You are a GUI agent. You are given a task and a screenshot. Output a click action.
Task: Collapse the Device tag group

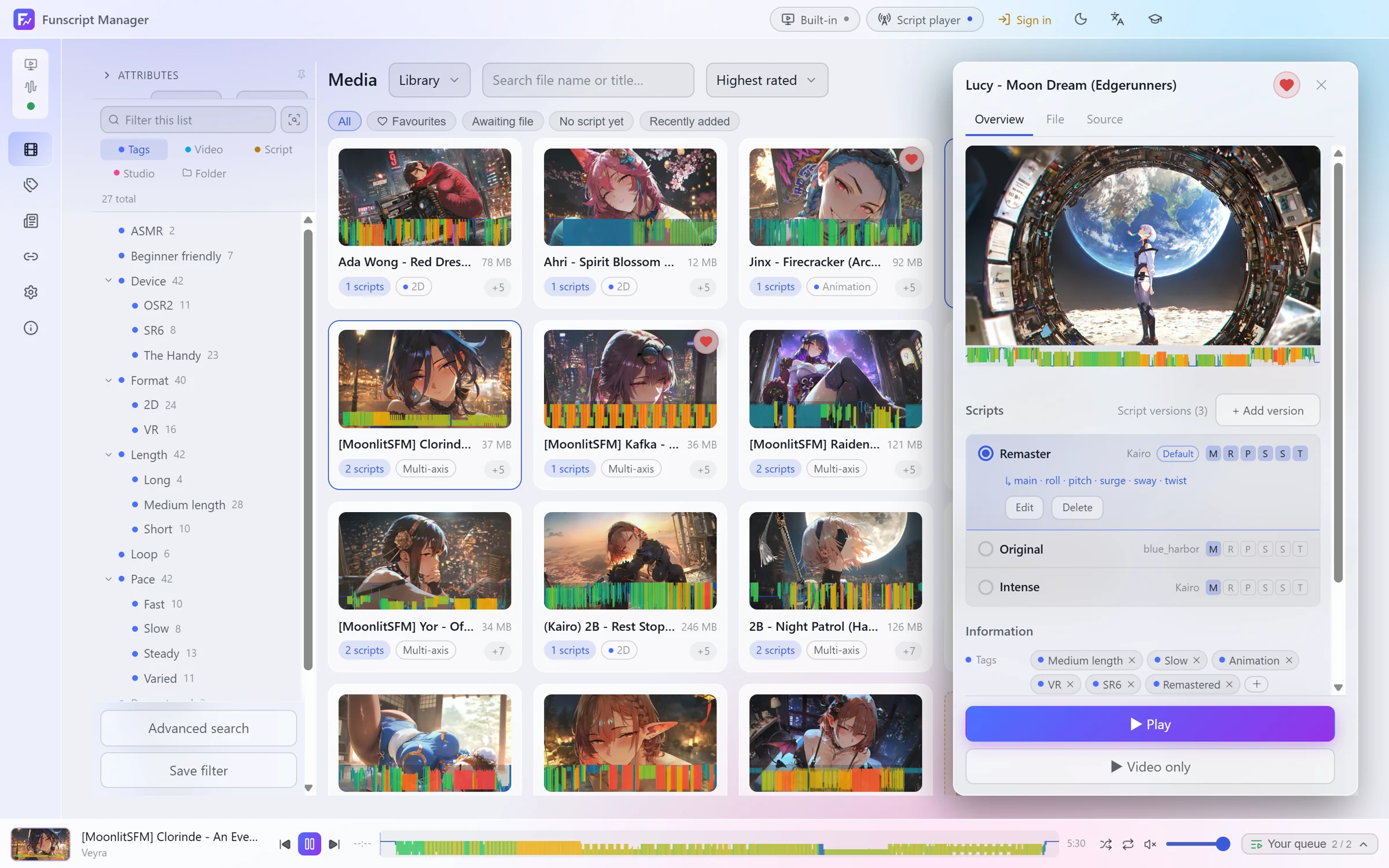(x=108, y=281)
